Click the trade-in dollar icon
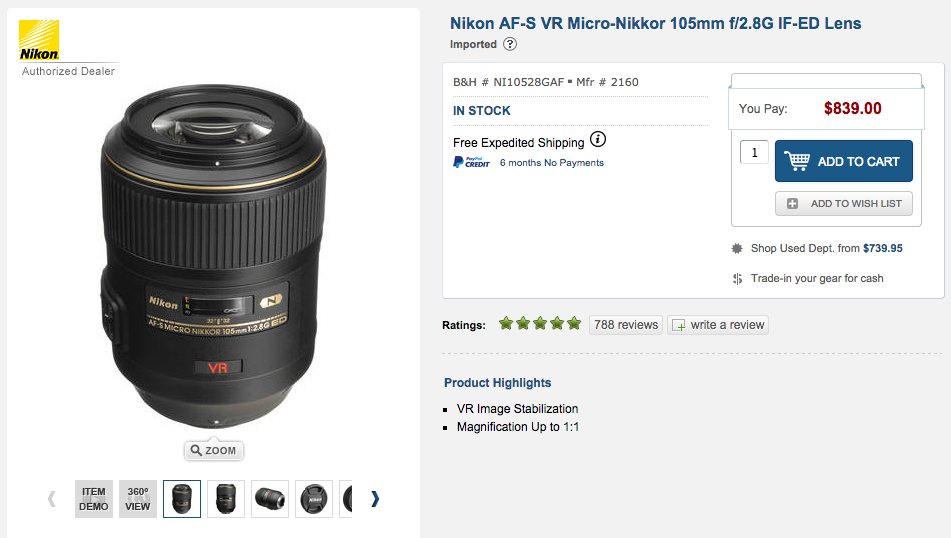The height and width of the screenshot is (538, 951). (738, 279)
